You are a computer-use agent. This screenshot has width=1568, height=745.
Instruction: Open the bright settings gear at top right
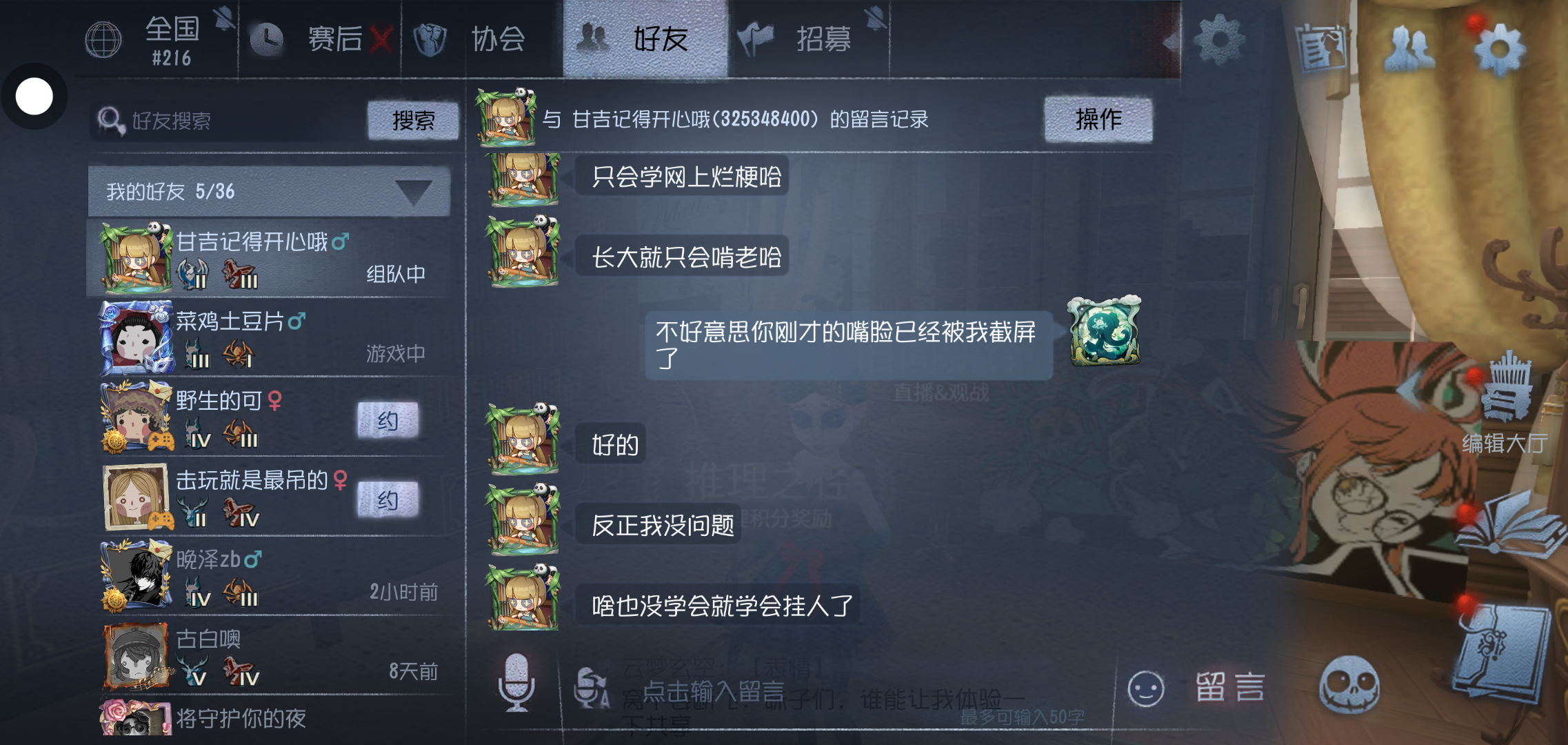point(1498,48)
